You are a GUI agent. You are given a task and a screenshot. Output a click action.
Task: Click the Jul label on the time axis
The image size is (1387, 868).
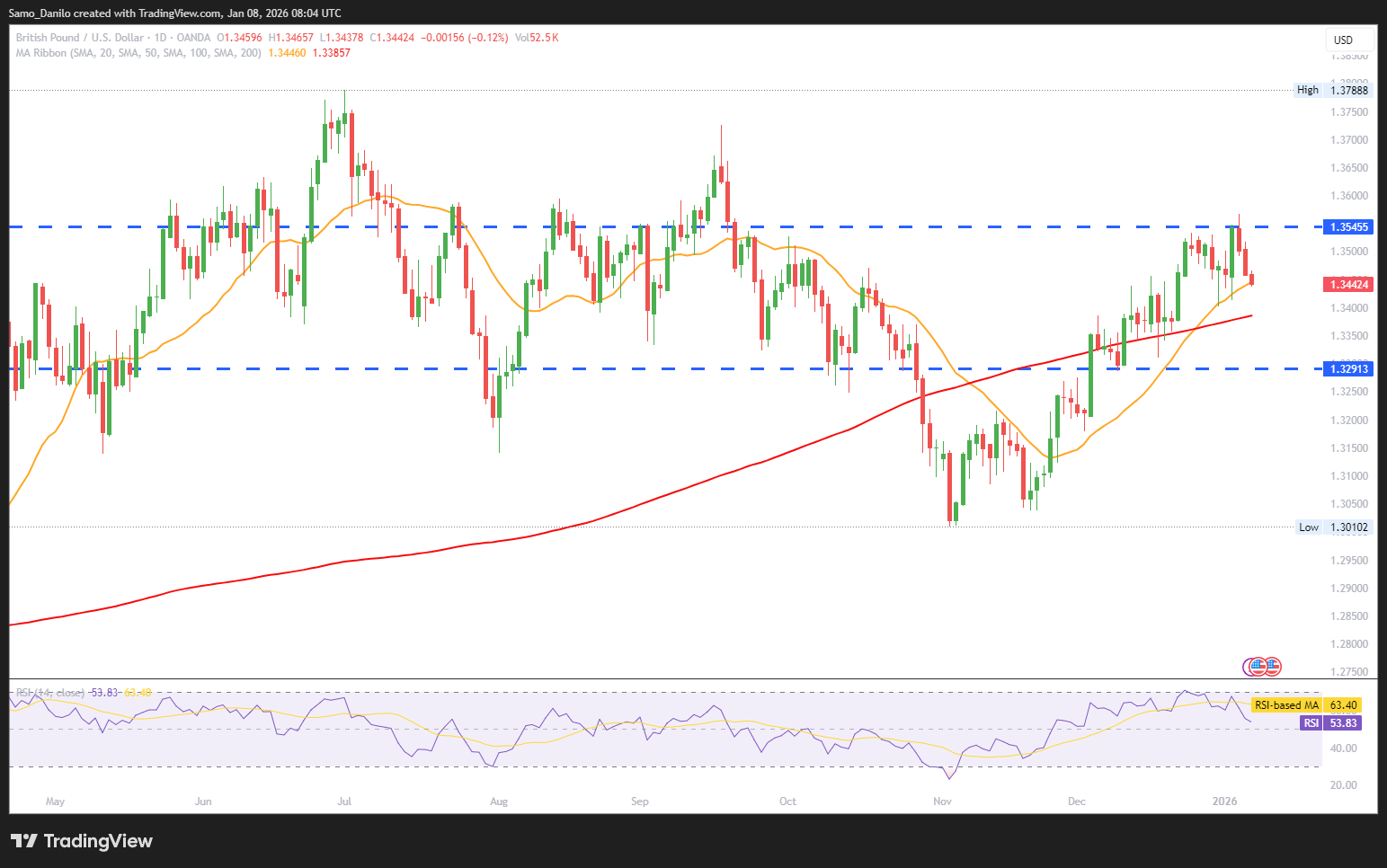pyautogui.click(x=344, y=801)
